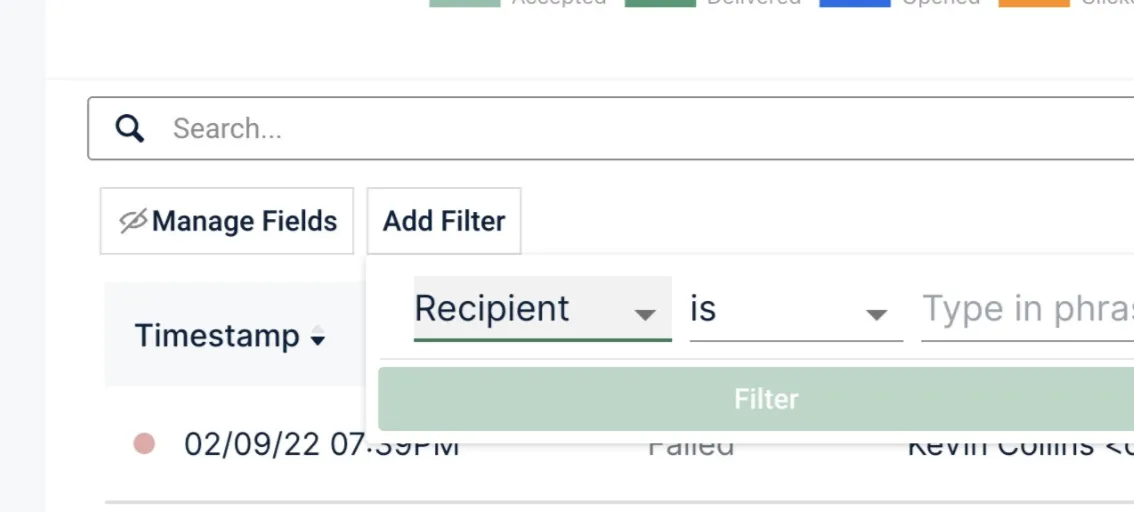Click the crossed-out eye icon in Manage Fields

pos(133,221)
